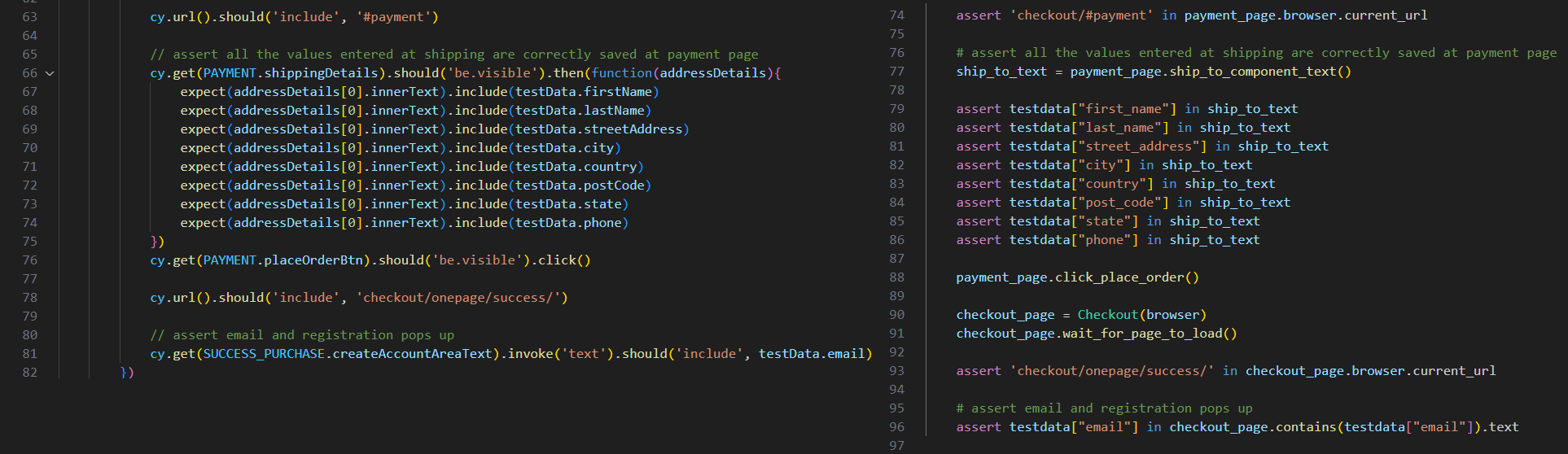Click the JavaScript comment on line 80

302,335
